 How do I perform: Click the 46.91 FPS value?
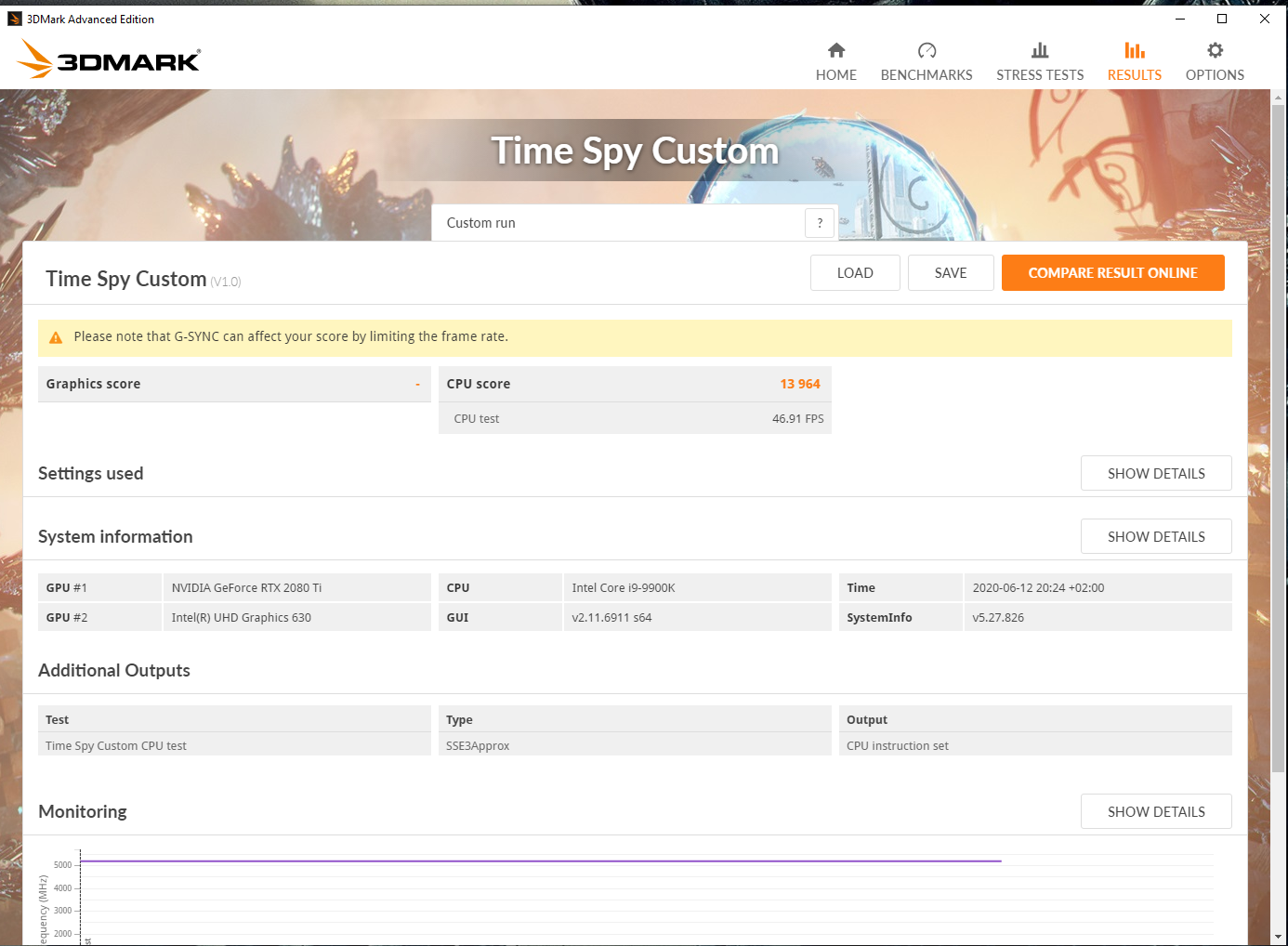pyautogui.click(x=797, y=419)
